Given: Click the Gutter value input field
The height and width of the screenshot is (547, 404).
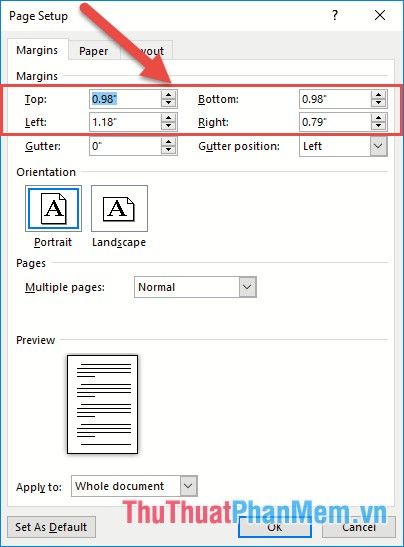Looking at the screenshot, I should [x=125, y=146].
